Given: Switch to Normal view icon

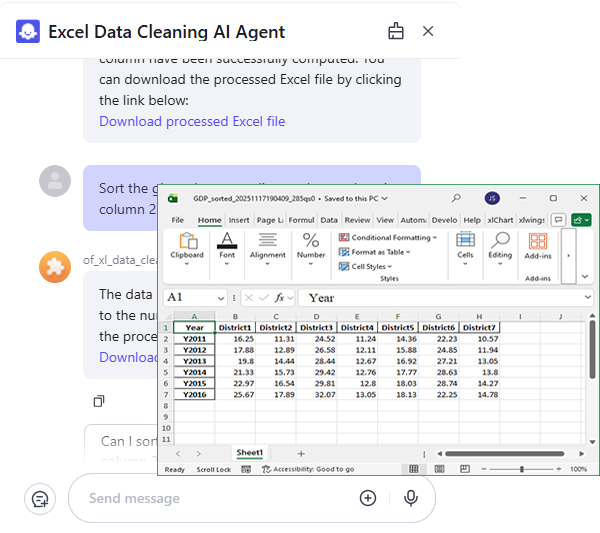Looking at the screenshot, I should 414,469.
